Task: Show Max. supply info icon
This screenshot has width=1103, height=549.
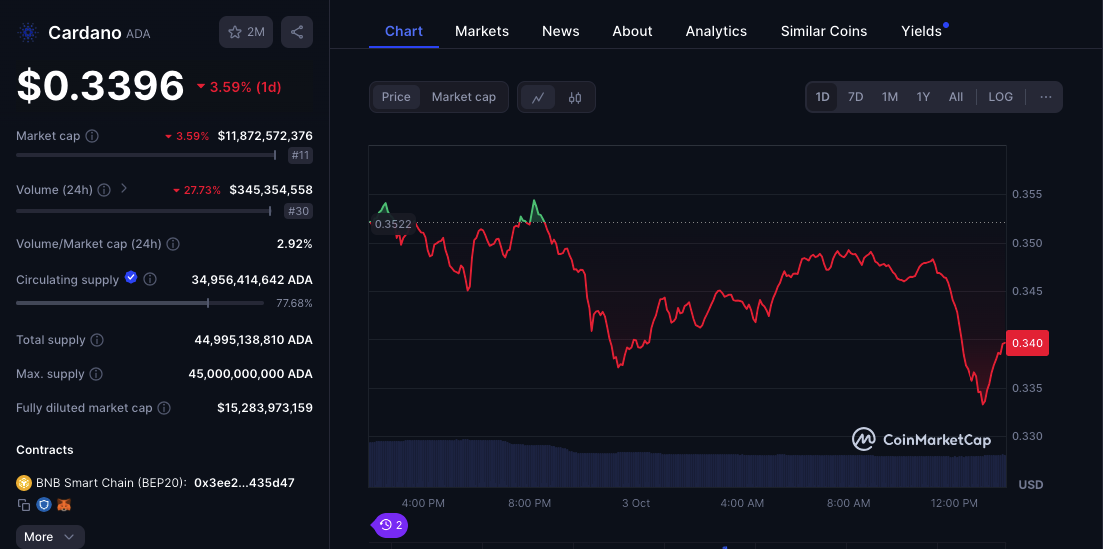Action: coord(96,374)
